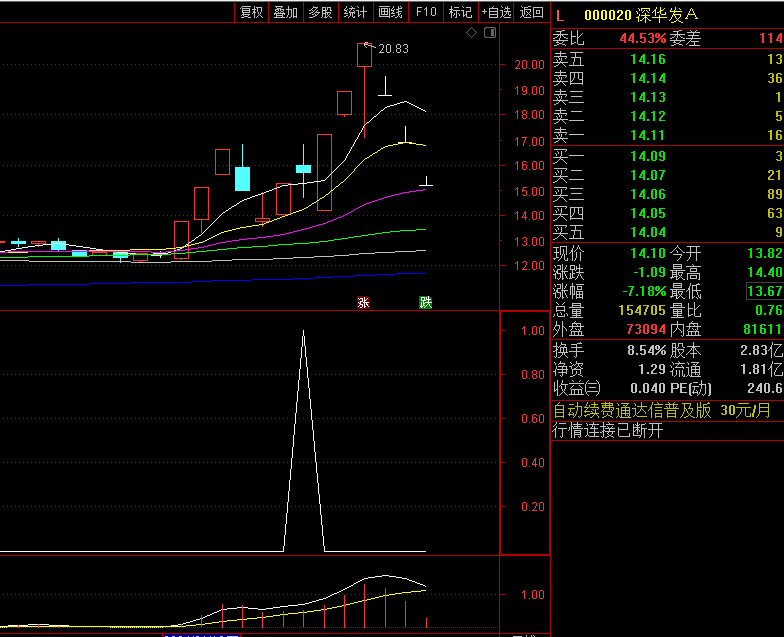
Task: Click the diamond icon above the chart
Action: pyautogui.click(x=472, y=33)
